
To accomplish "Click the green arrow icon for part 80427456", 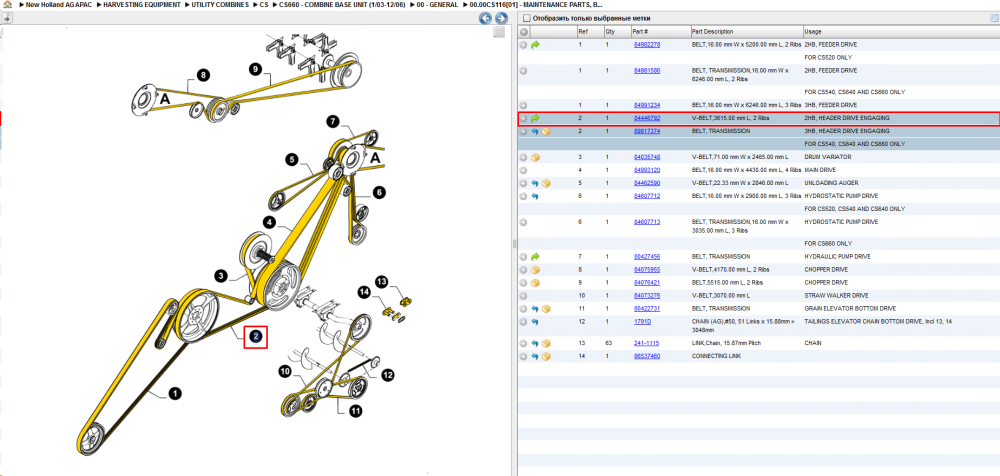I will click(x=535, y=257).
